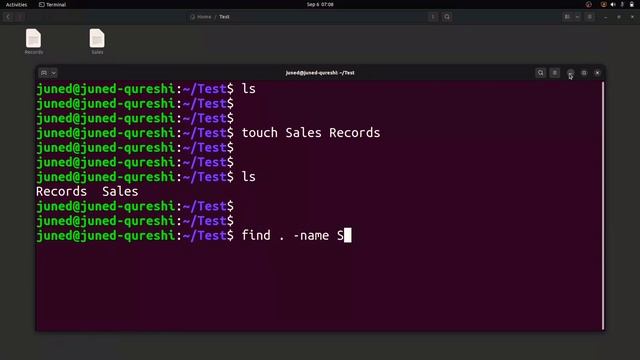Open the Terminal app menu in top bar
The height and width of the screenshot is (360, 640).
tap(52, 4)
